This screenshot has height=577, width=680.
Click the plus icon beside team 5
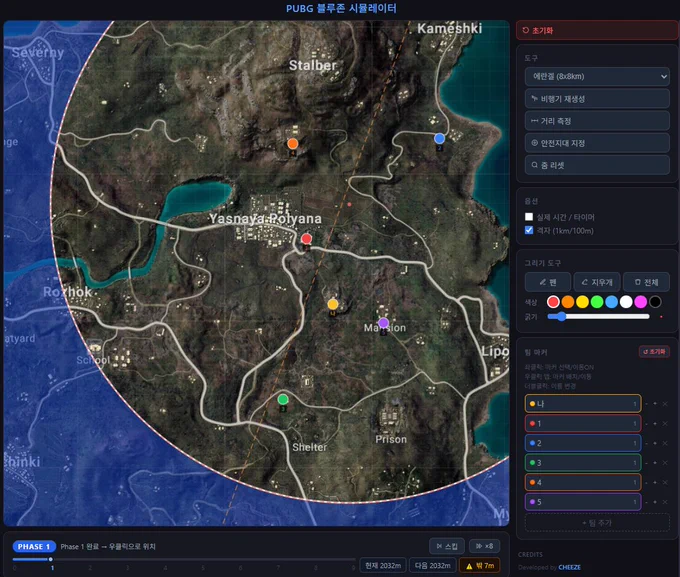[x=655, y=502]
